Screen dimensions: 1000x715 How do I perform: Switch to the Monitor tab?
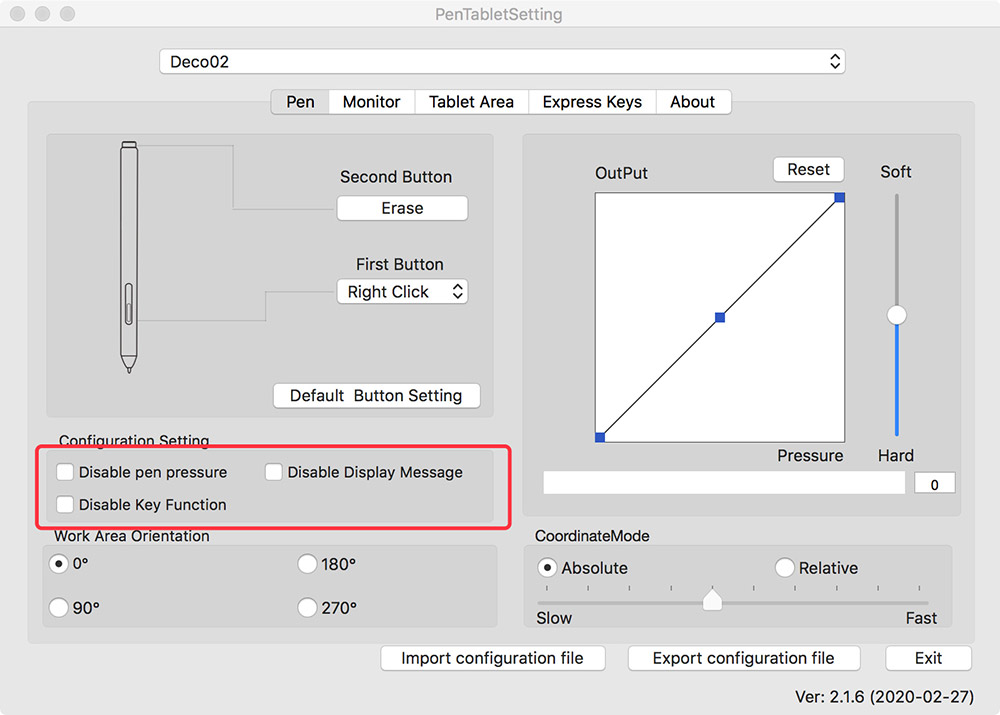click(371, 102)
